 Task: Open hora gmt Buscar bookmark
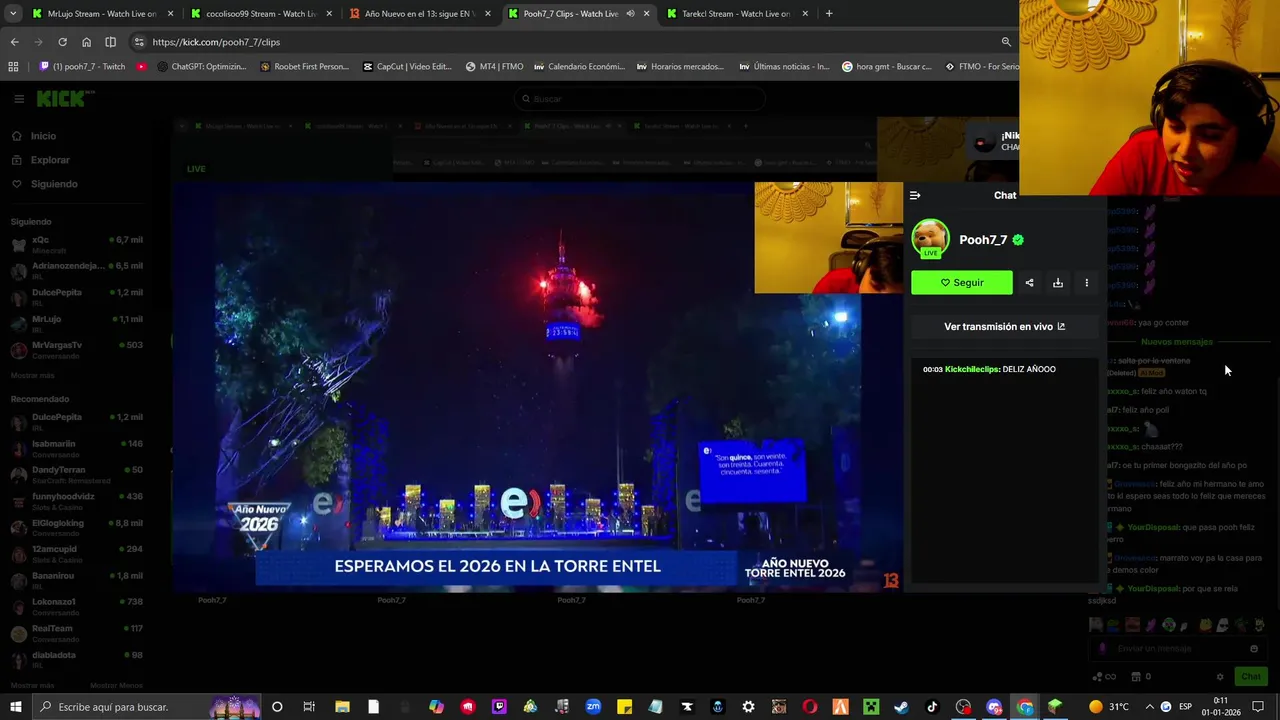pyautogui.click(x=886, y=67)
